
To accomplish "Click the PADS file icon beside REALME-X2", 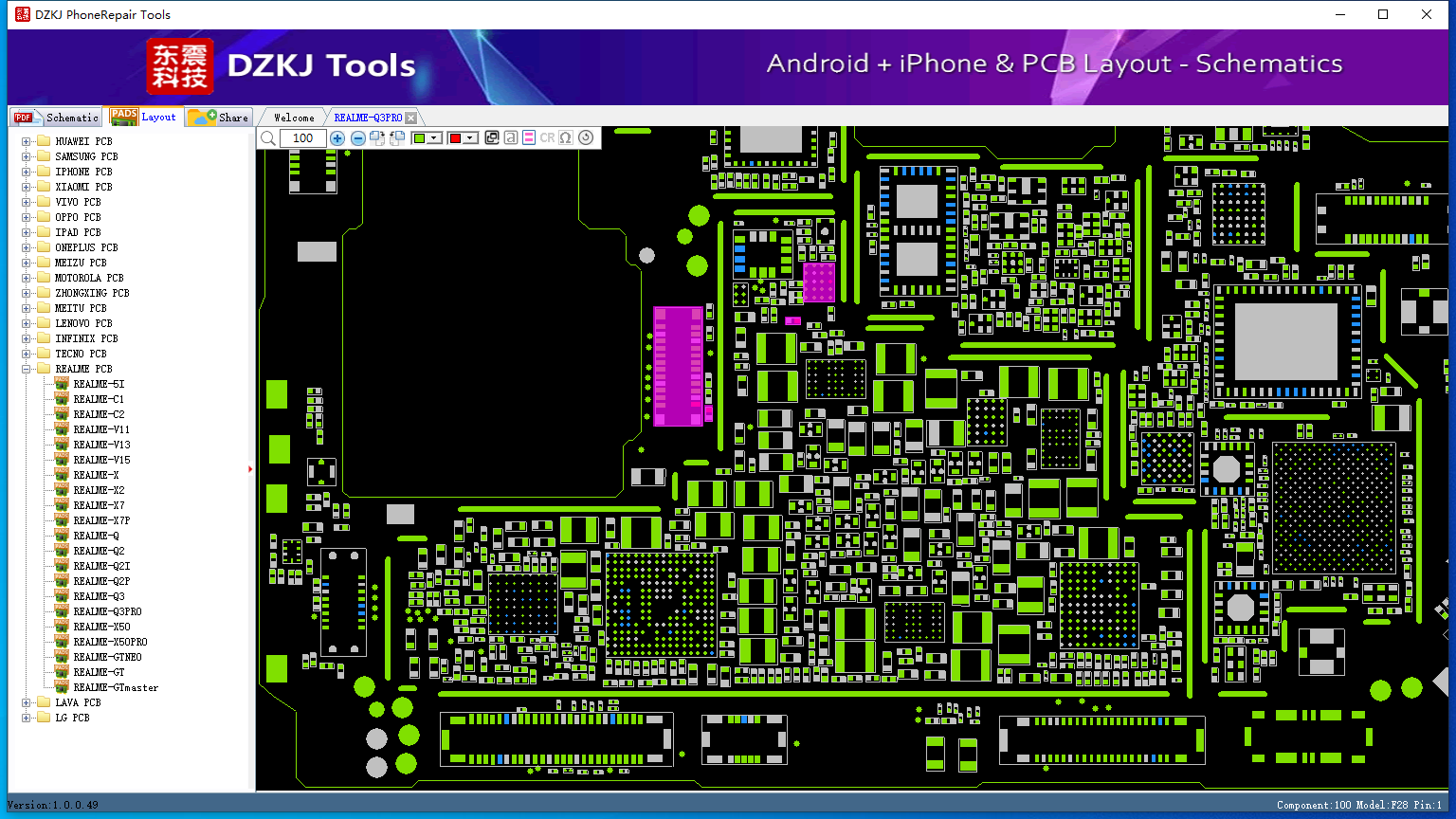I will point(62,490).
